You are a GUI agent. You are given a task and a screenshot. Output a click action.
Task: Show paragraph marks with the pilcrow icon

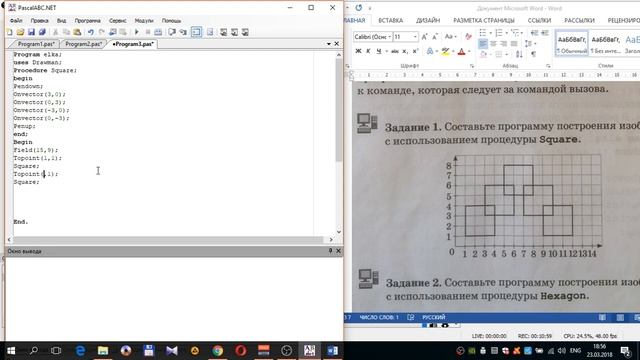coord(533,54)
